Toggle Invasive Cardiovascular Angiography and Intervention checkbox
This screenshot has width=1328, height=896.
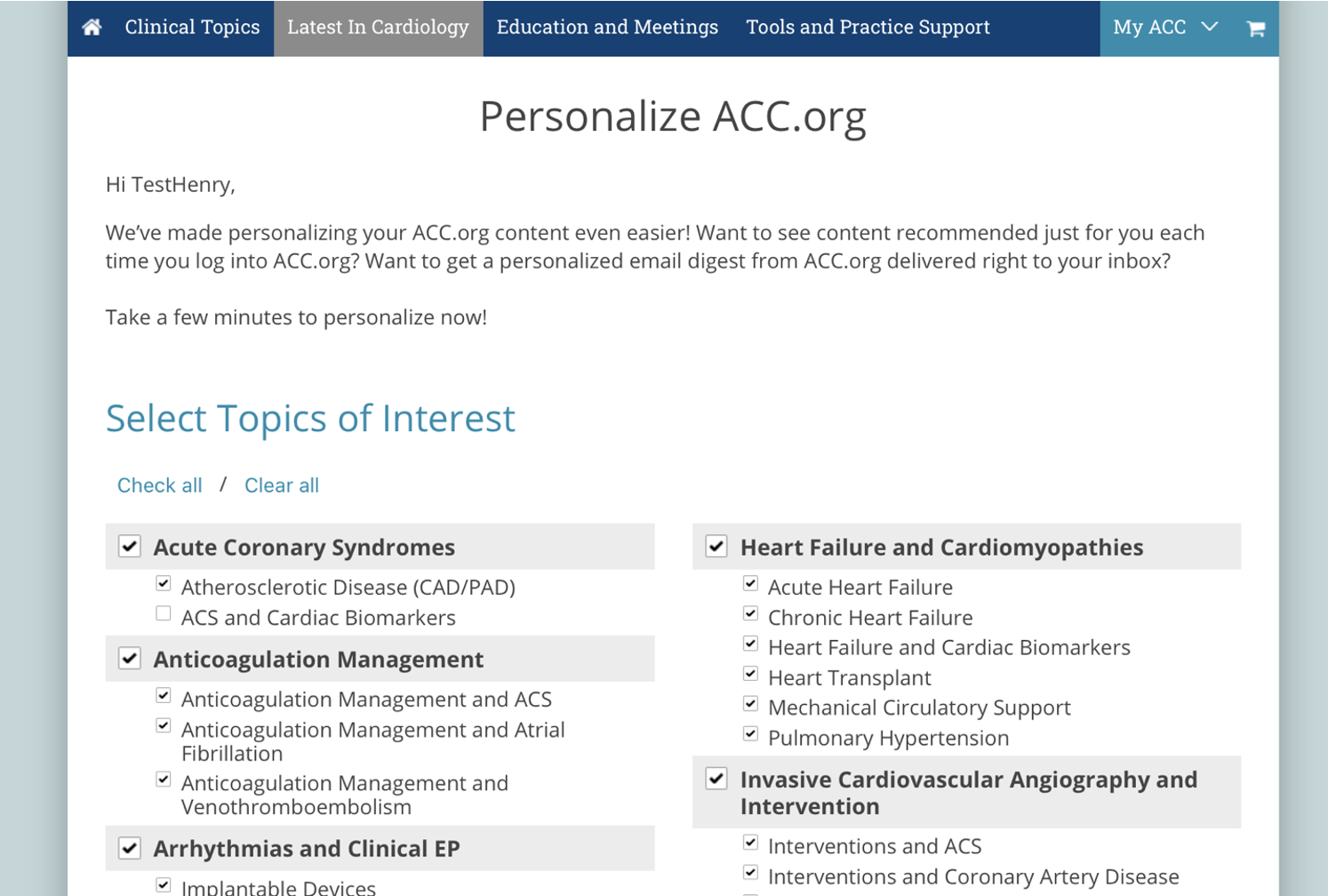[x=716, y=779]
